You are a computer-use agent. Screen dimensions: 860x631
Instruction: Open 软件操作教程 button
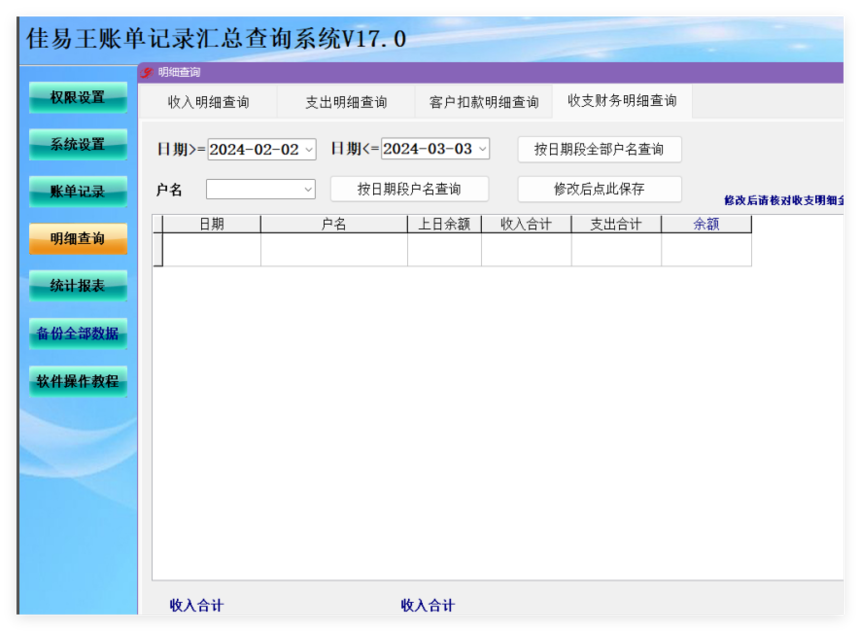pos(78,381)
